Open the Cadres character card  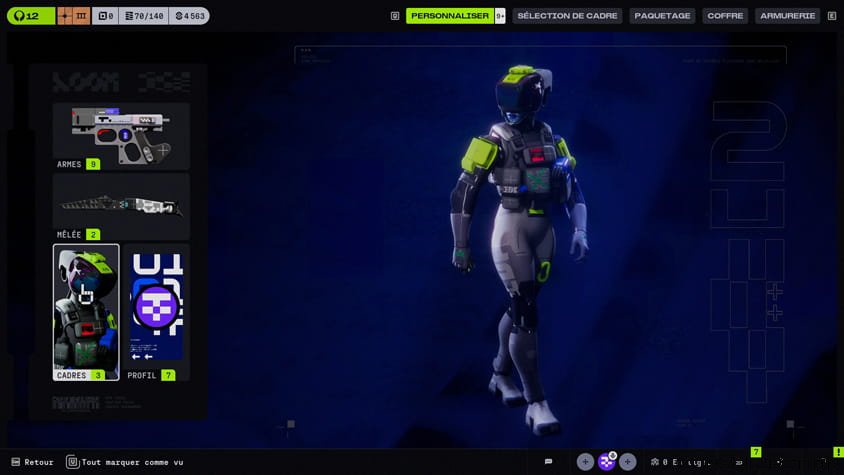[x=86, y=312]
